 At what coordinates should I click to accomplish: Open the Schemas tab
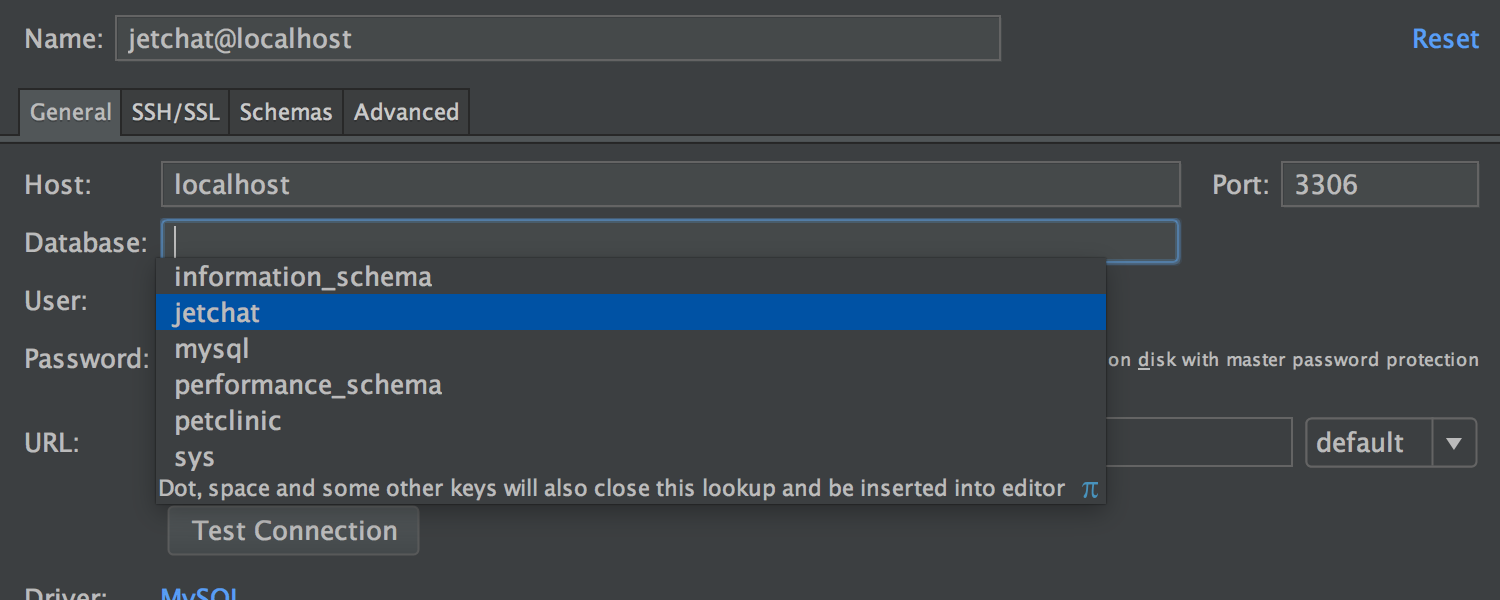coord(285,111)
